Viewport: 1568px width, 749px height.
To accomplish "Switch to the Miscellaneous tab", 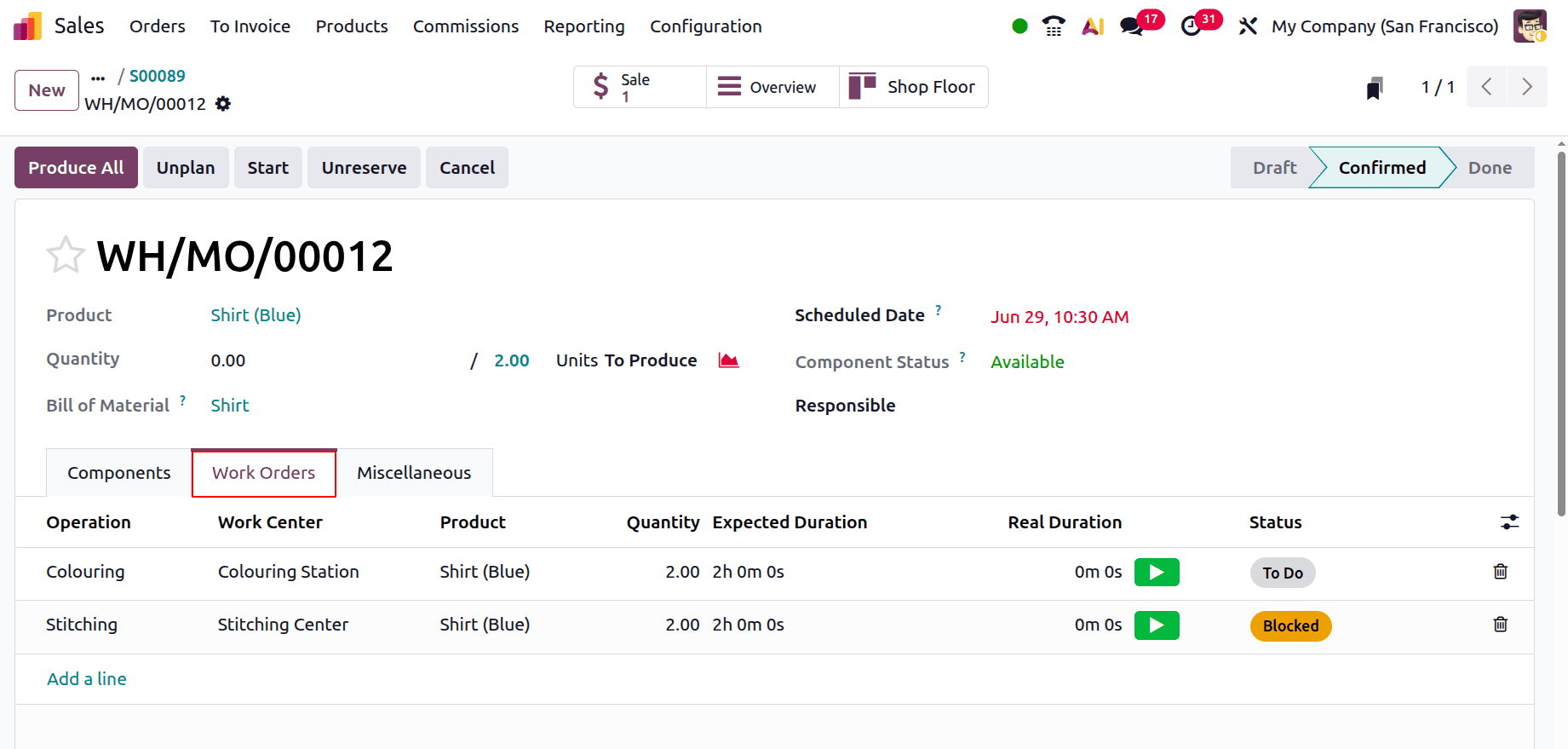I will point(414,473).
